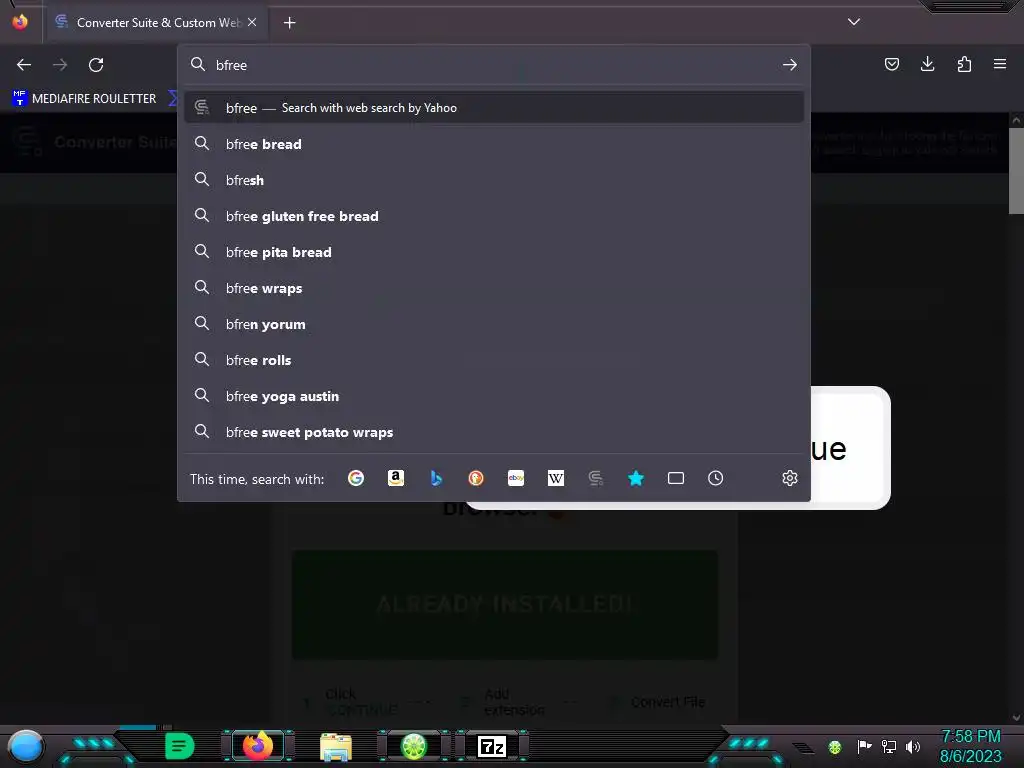The height and width of the screenshot is (768, 1024).
Task: Choose suggestion 'bfree yoga austin'
Action: tap(494, 396)
